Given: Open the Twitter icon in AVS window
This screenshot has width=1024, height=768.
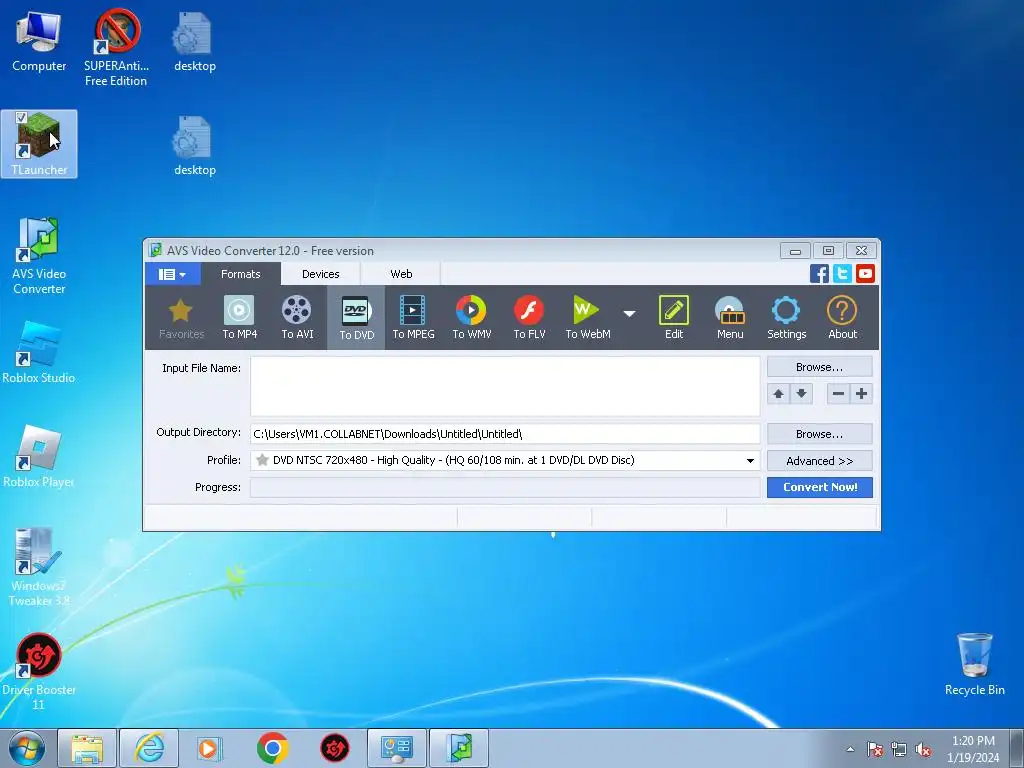Looking at the screenshot, I should [x=842, y=274].
